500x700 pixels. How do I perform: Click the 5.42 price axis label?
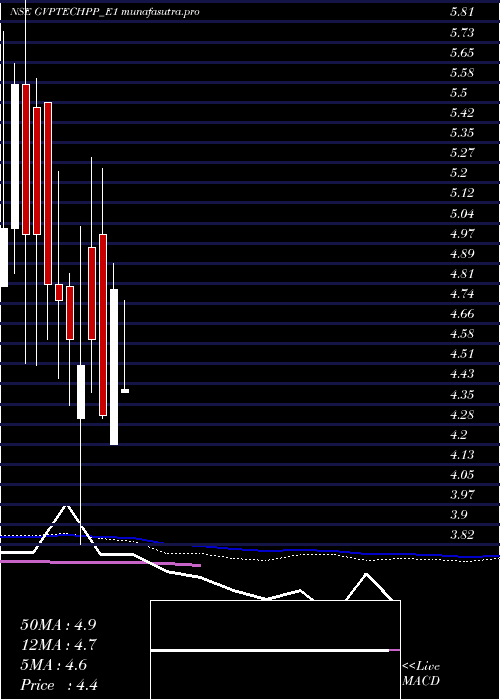coord(462,112)
